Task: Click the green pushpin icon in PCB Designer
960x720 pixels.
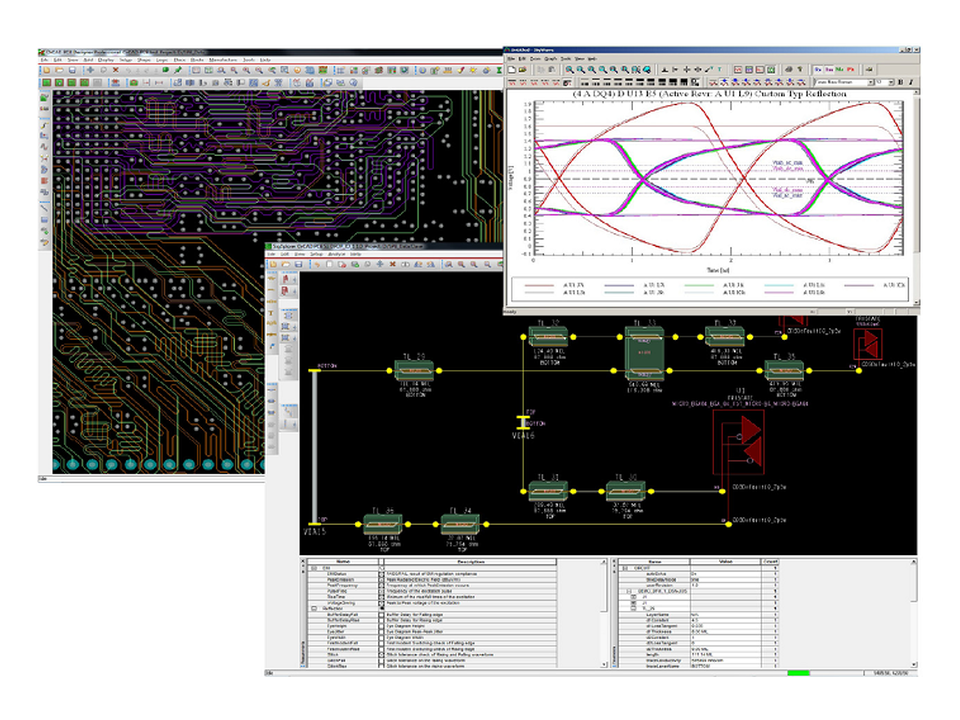Action: point(178,70)
